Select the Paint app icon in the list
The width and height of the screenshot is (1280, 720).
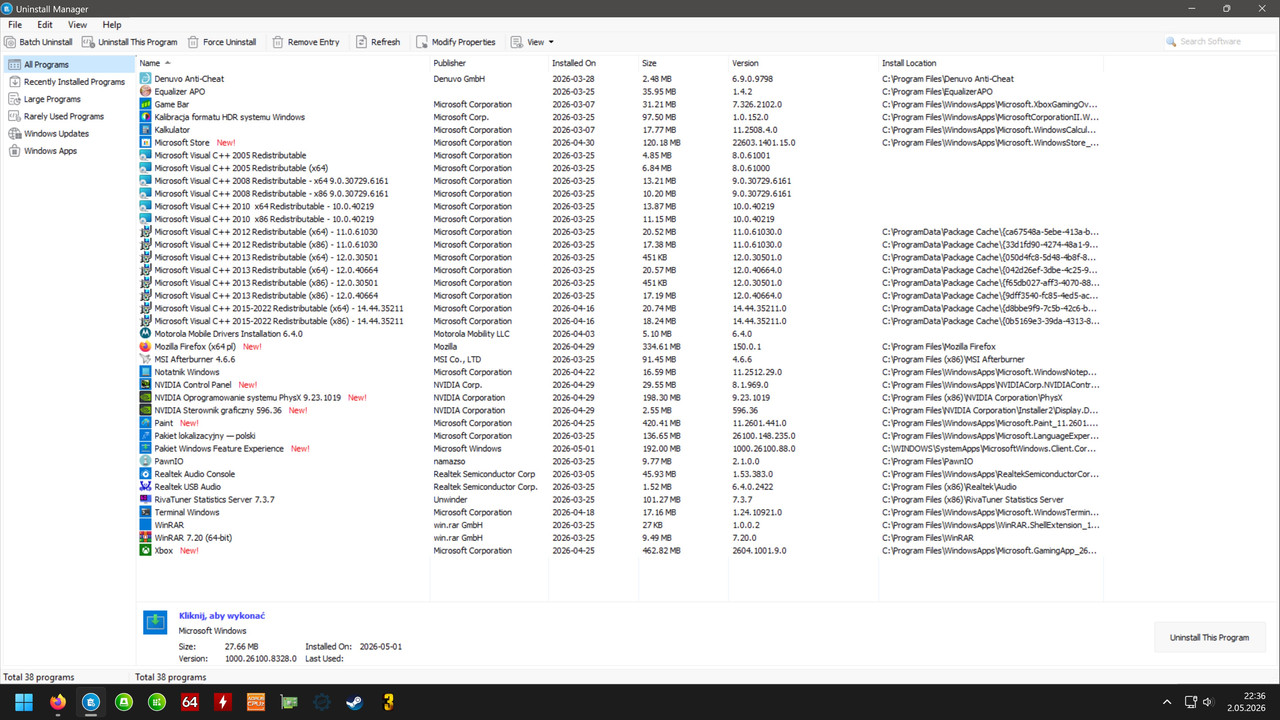[146, 423]
